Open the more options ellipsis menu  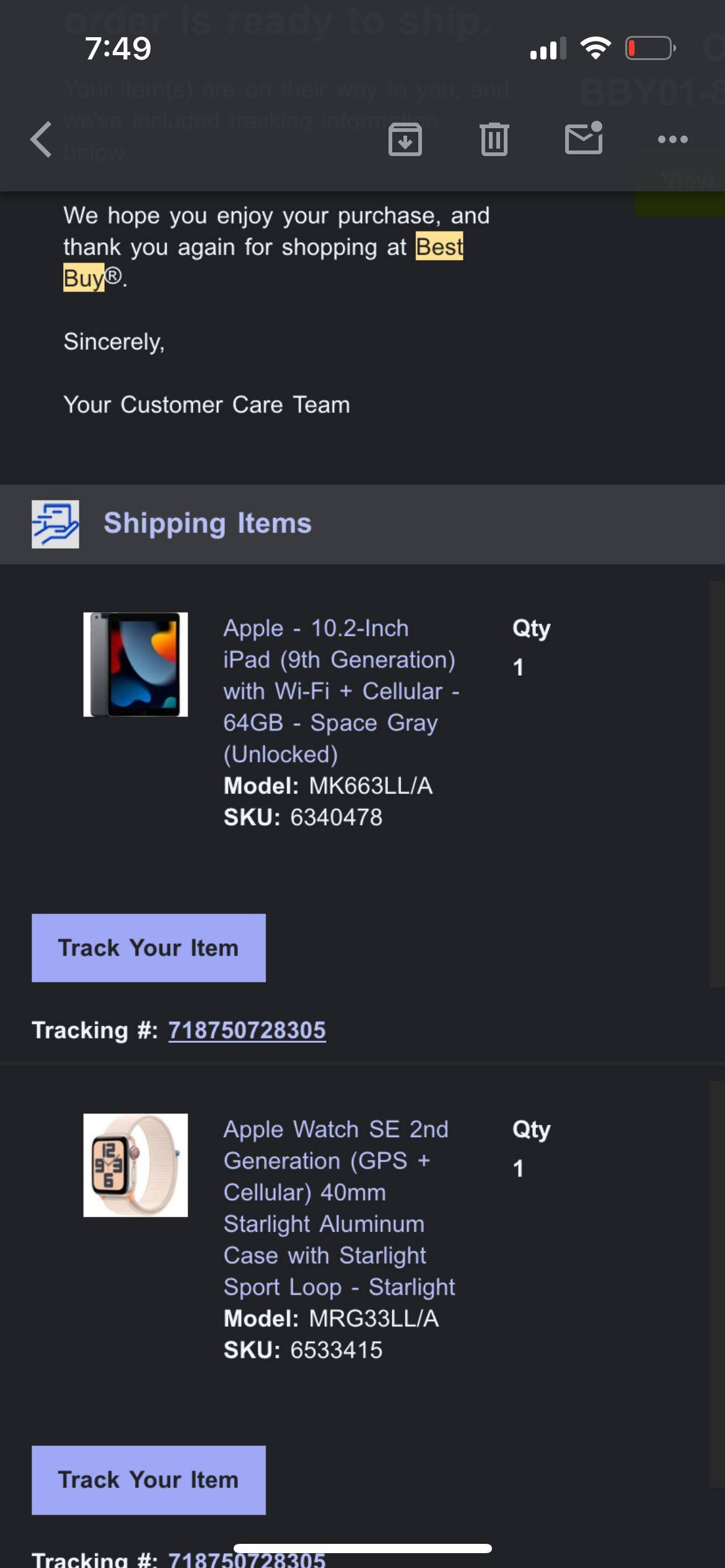[672, 139]
